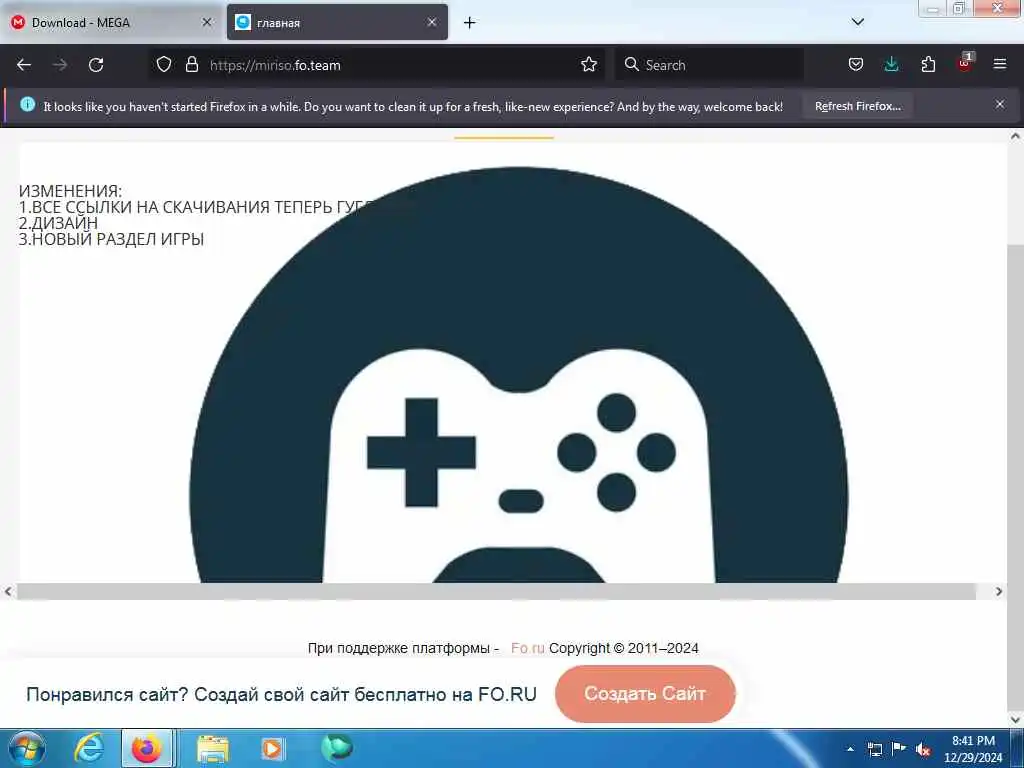This screenshot has width=1024, height=768.
Task: Select the главная tab
Action: point(337,23)
